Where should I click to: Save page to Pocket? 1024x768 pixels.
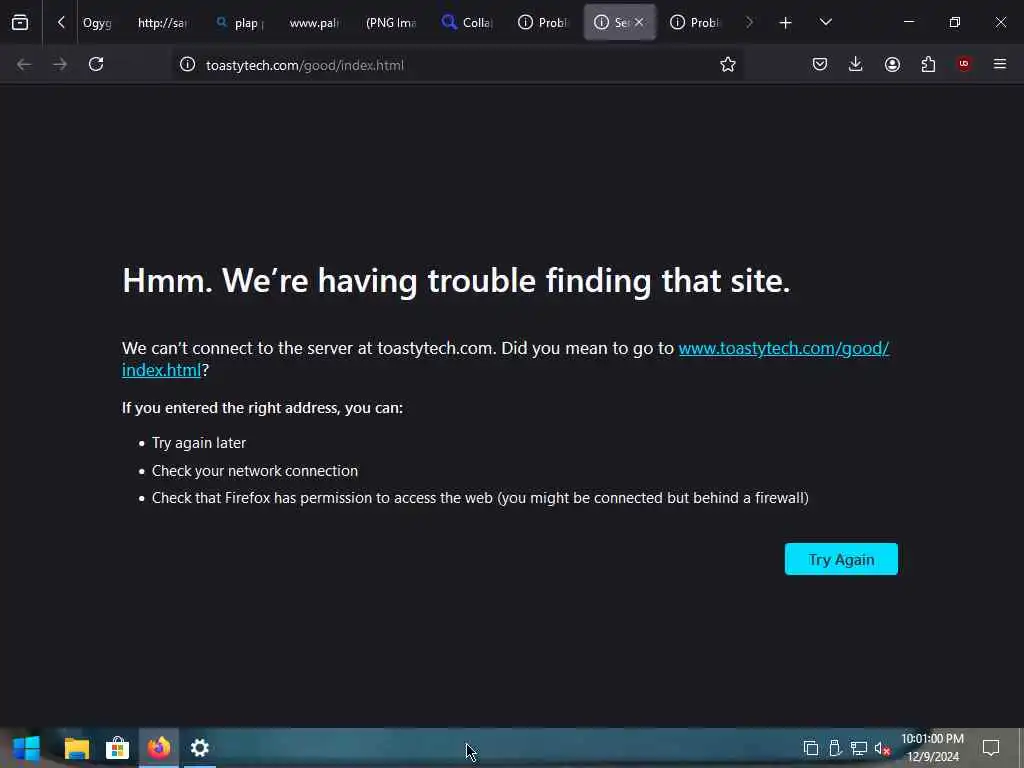click(x=820, y=64)
